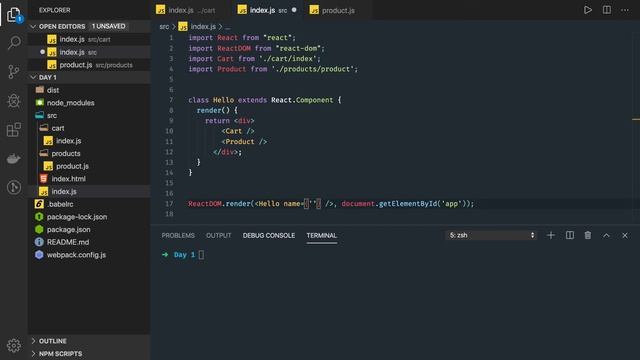The height and width of the screenshot is (360, 640).
Task: Open webpack.config.js in explorer
Action: (x=89, y=255)
